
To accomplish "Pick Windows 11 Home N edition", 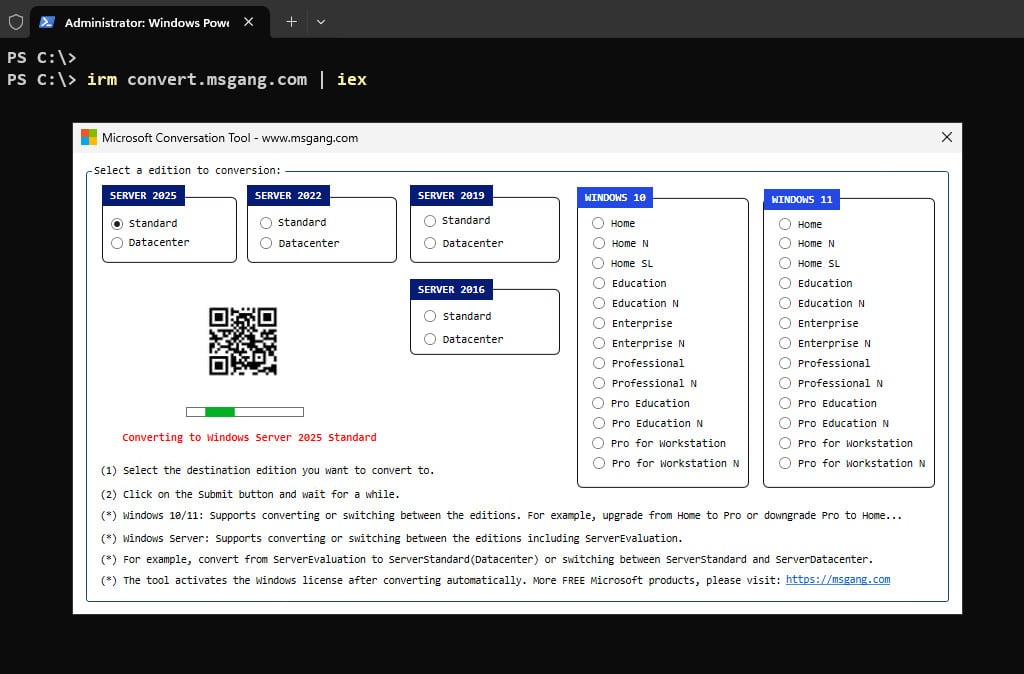I will click(785, 243).
